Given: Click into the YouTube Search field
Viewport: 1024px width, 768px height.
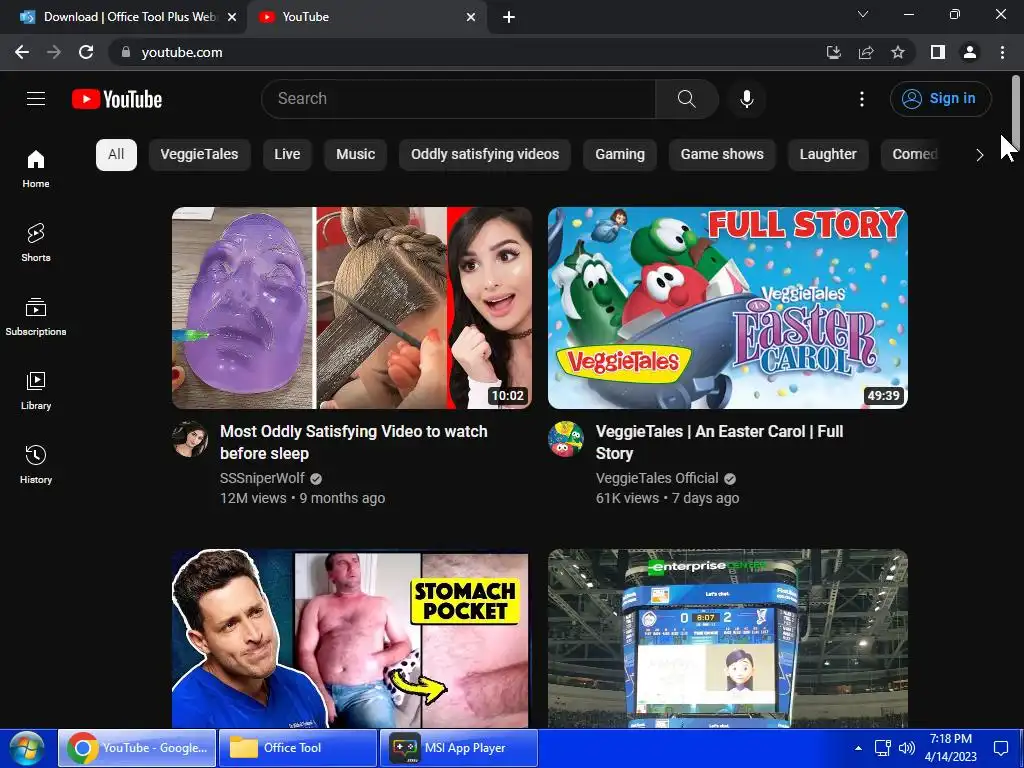Looking at the screenshot, I should tap(458, 99).
